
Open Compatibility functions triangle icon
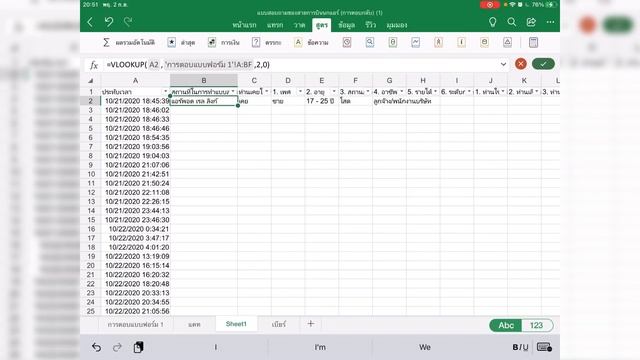507,42
